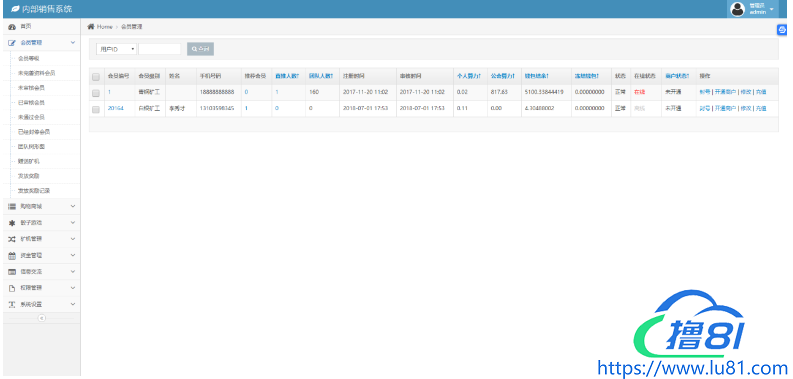The image size is (793, 379).
Task: Click the shuffle icon in the sidebar
Action: click(x=12, y=239)
